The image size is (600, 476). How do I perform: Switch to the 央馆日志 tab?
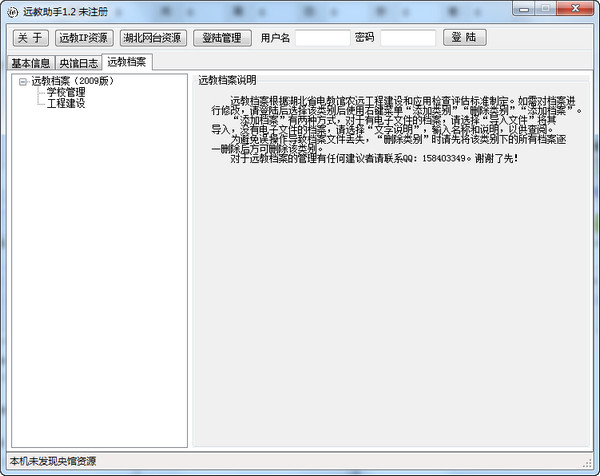[78, 63]
